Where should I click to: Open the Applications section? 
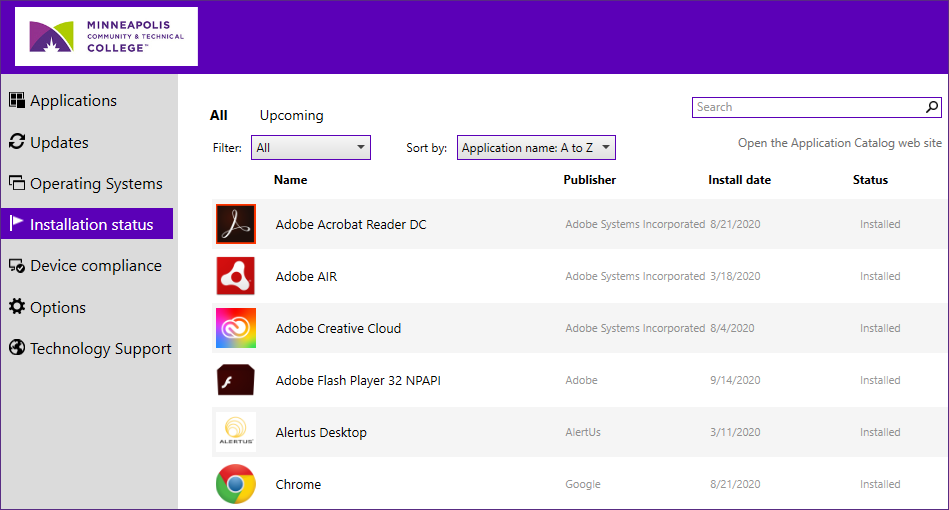tap(73, 100)
